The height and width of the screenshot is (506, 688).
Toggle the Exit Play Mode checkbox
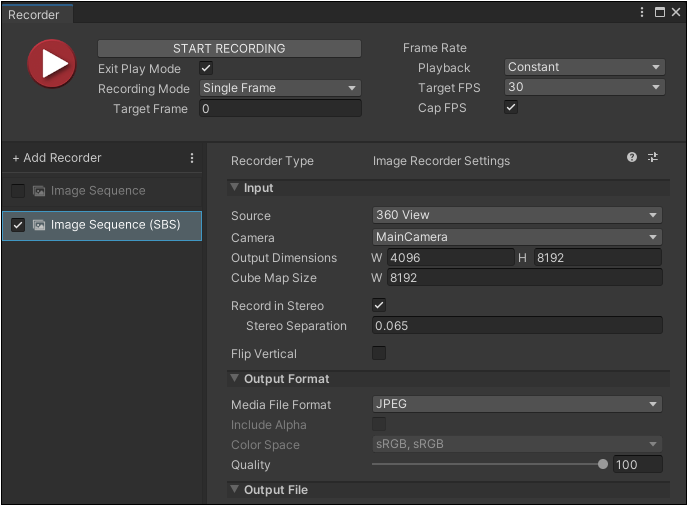pyautogui.click(x=206, y=68)
